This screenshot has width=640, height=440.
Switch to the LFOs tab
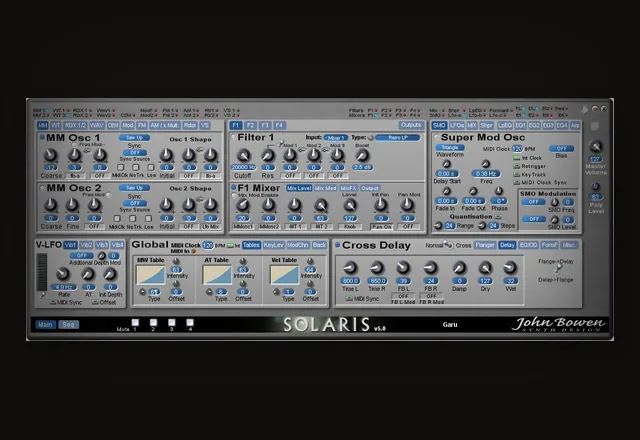point(457,125)
